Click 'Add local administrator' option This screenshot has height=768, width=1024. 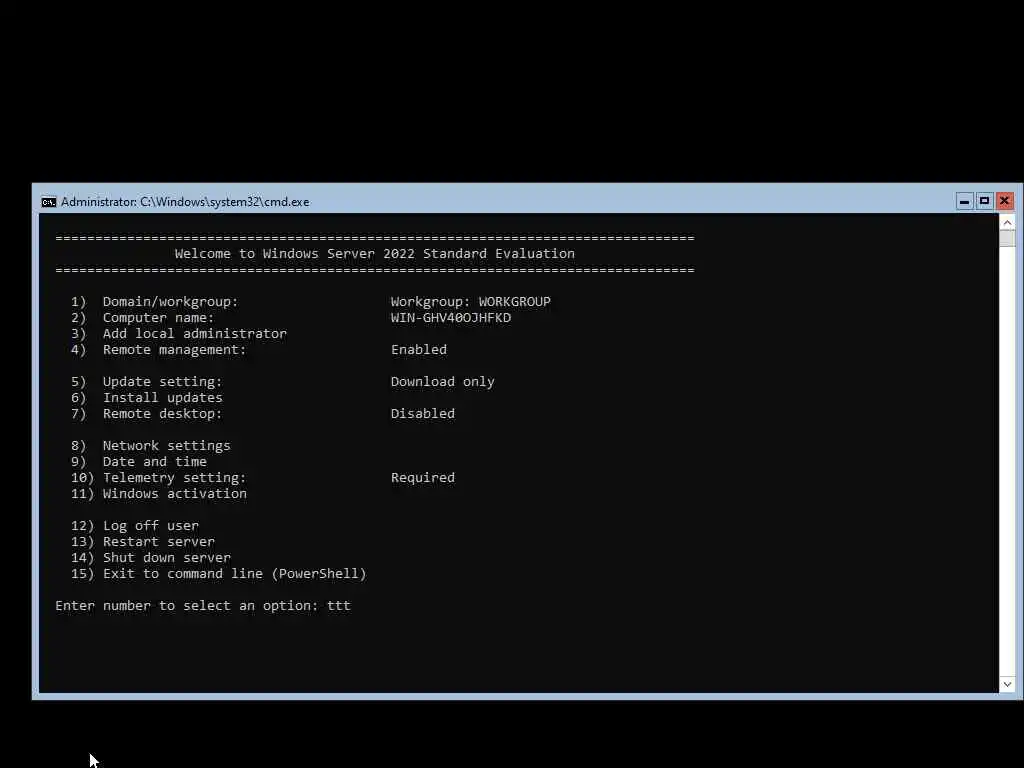pos(195,334)
